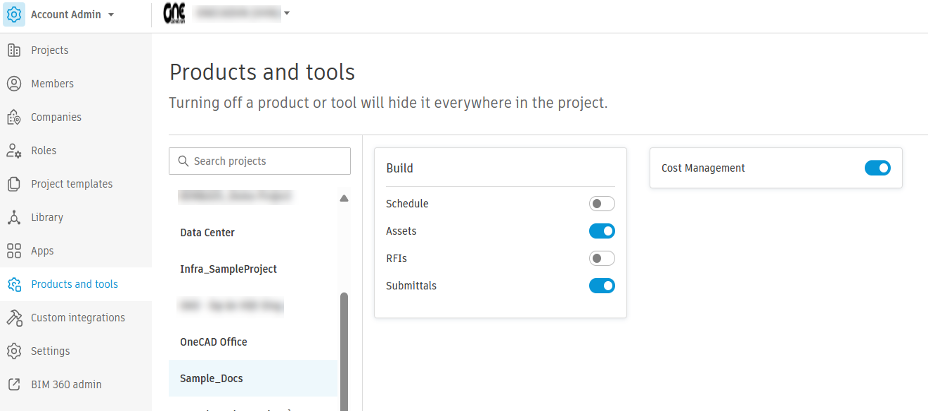The width and height of the screenshot is (928, 412).
Task: Click the project list scrollbar thumb
Action: (344, 351)
